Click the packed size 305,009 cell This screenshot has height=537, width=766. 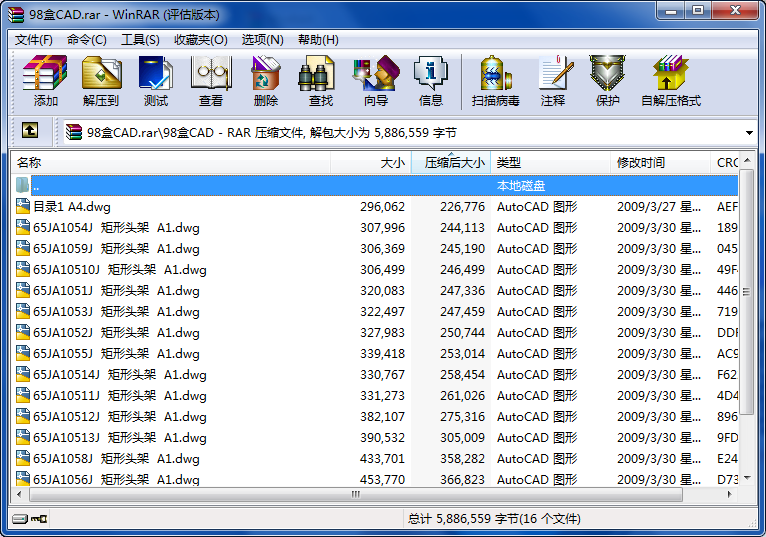click(x=462, y=438)
